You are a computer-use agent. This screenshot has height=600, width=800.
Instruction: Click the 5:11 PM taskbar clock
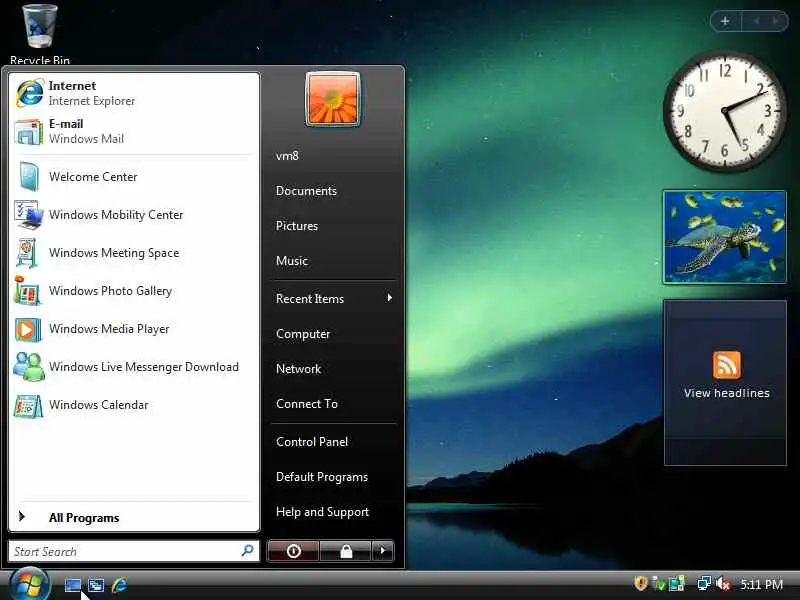(761, 584)
